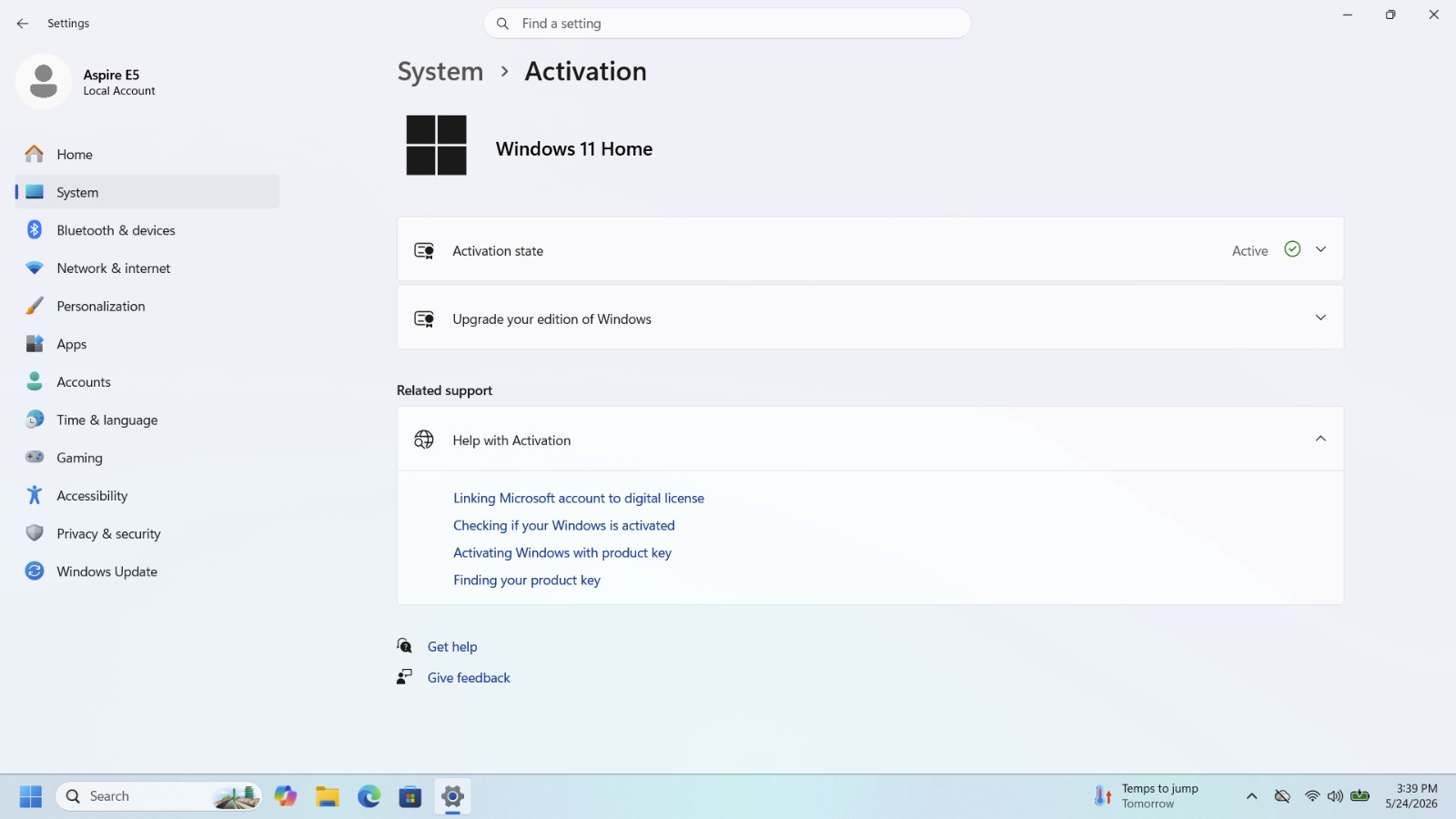Open Finding your product key link
Screen dimensions: 1456x819
527,580
